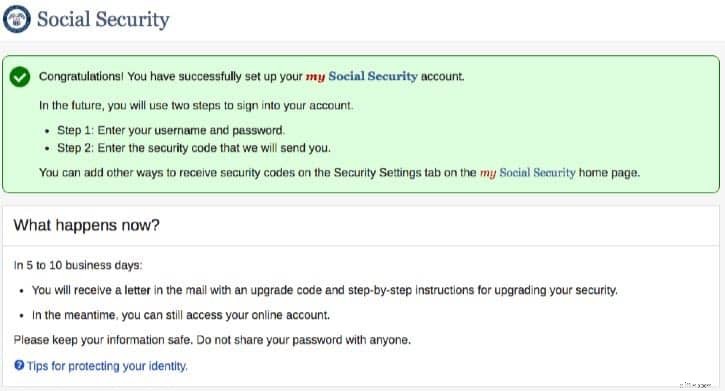This screenshot has width=725, height=391.
Task: Click my Social Security home page mention
Action: 528,173
